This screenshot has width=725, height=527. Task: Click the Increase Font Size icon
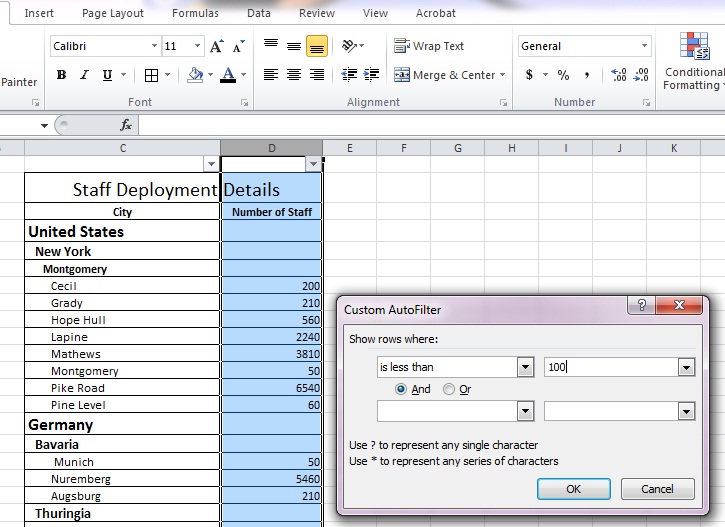[x=216, y=46]
